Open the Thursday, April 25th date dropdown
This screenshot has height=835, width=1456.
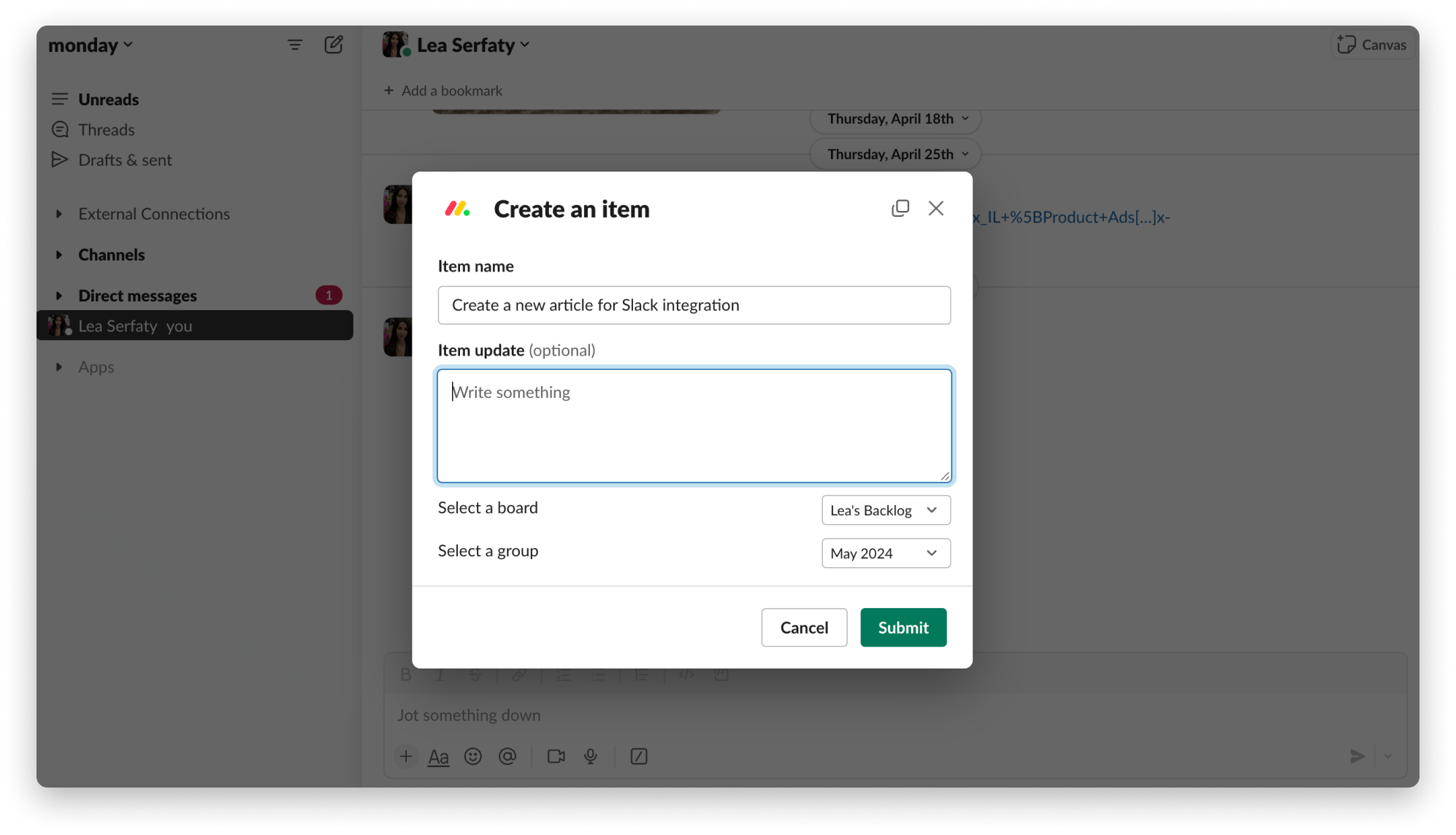(x=896, y=155)
